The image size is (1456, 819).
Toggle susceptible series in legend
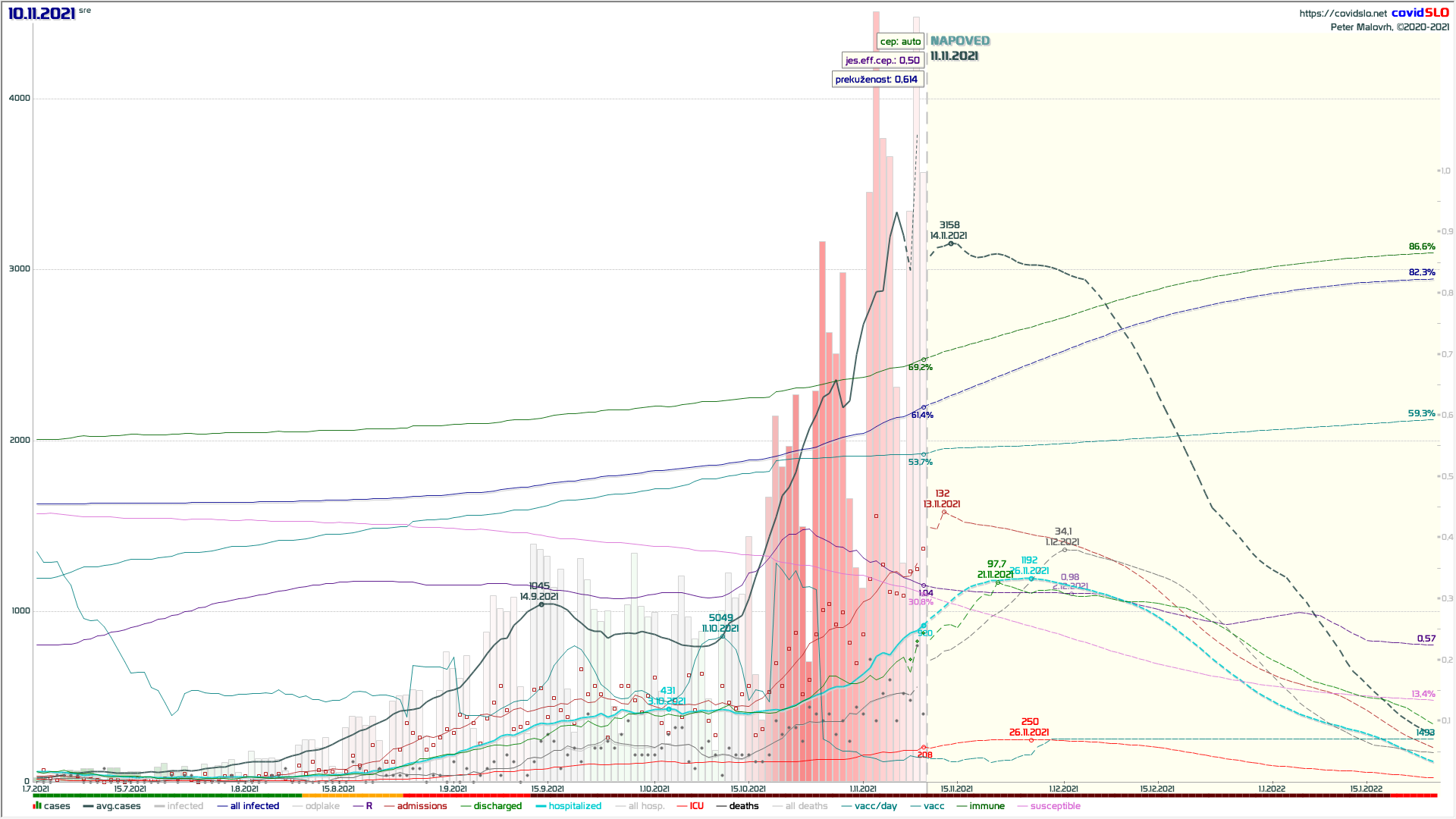point(1055,806)
